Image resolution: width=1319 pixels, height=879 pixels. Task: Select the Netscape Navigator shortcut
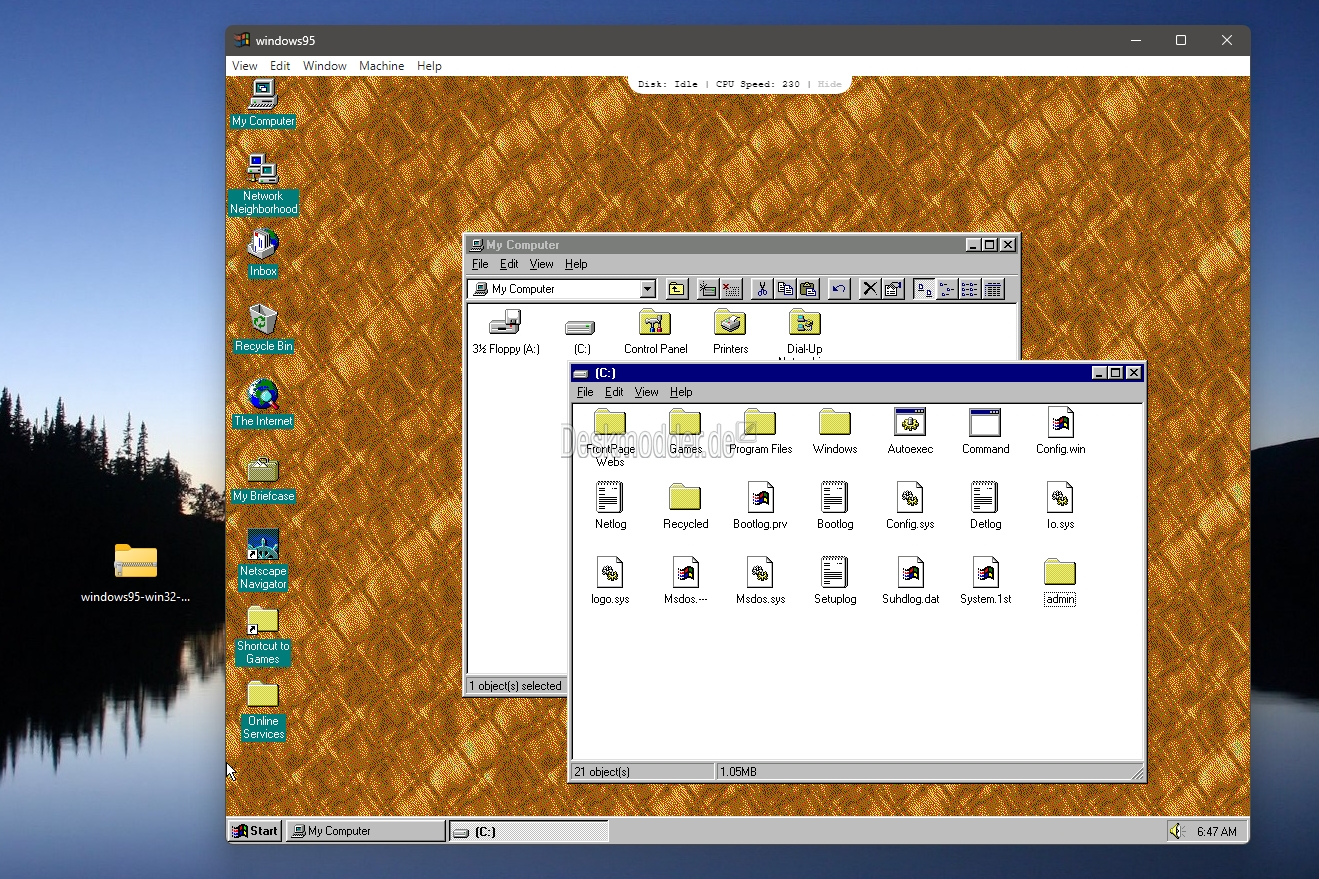coord(263,559)
